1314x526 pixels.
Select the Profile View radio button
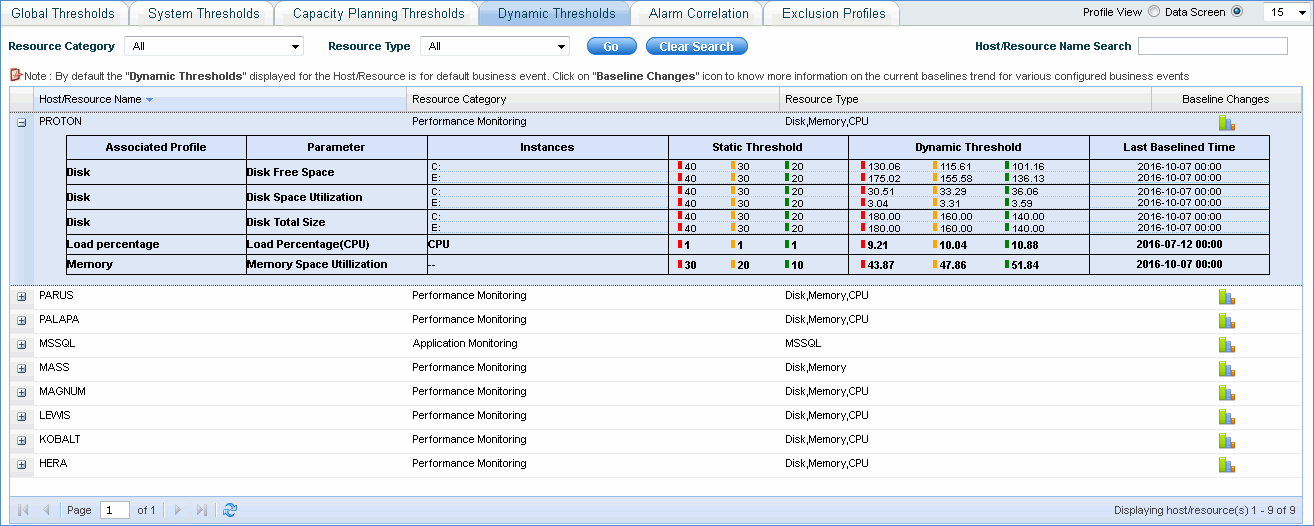[1154, 12]
